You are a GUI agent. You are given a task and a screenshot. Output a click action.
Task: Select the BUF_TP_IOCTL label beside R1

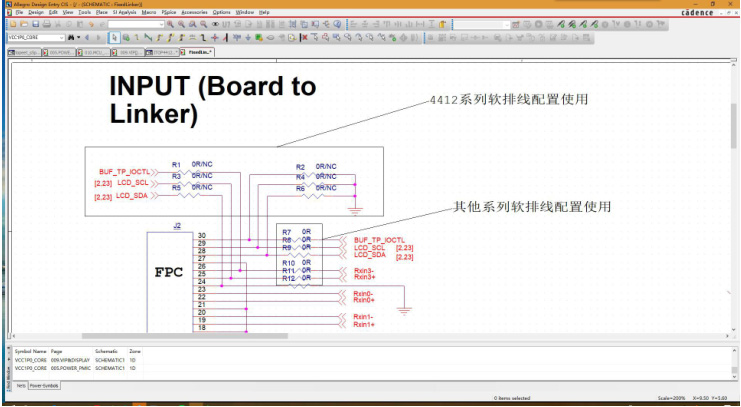point(124,172)
